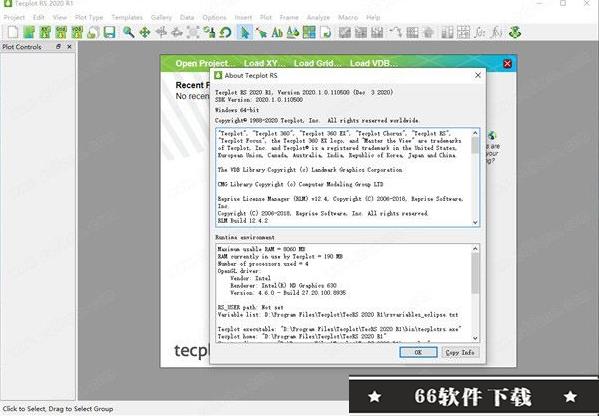Click the New blank page toolbar icon

pyautogui.click(x=13, y=32)
